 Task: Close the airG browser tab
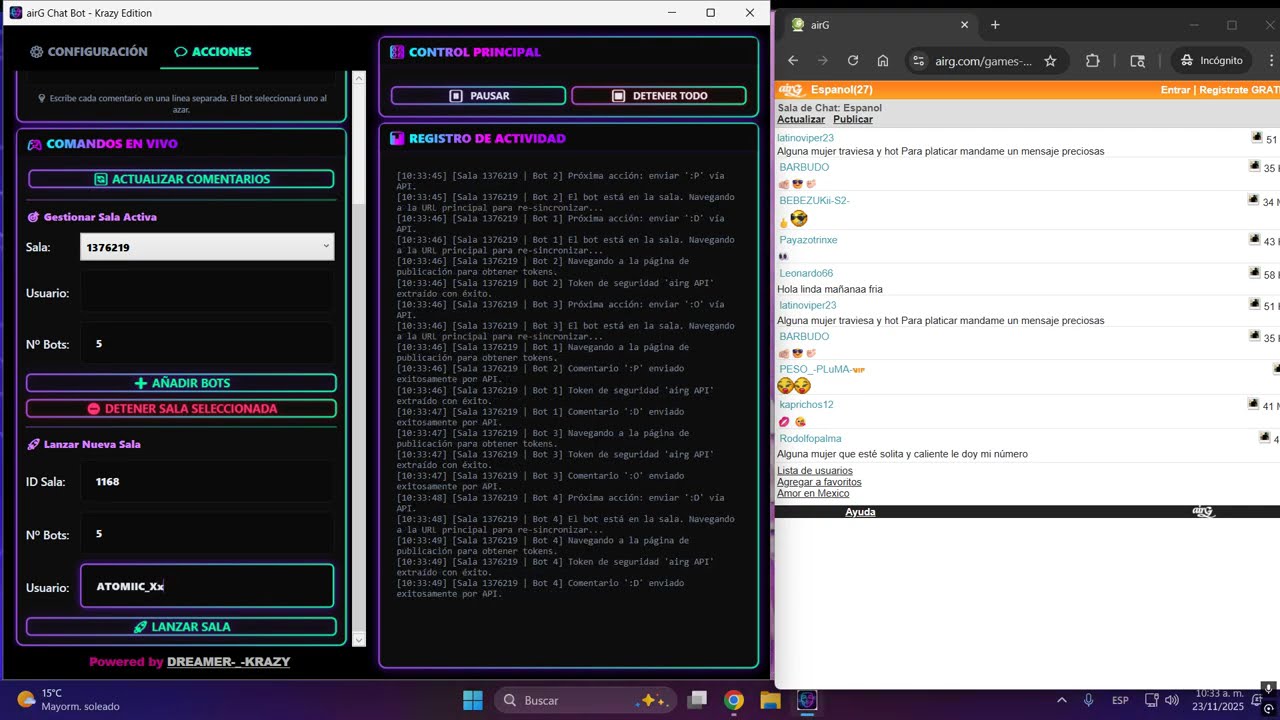click(964, 25)
